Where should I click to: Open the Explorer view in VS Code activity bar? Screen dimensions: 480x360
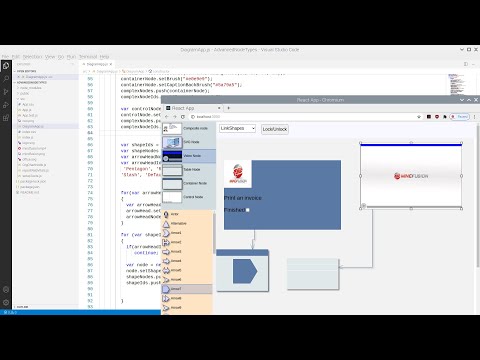tap(6, 66)
